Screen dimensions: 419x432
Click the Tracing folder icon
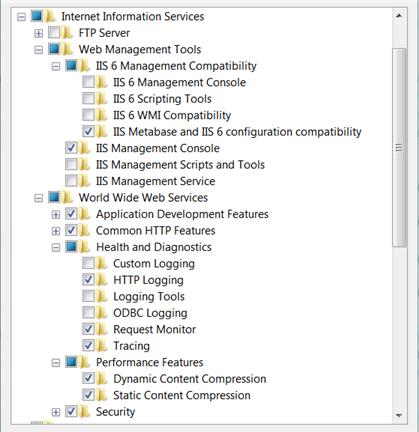[102, 346]
